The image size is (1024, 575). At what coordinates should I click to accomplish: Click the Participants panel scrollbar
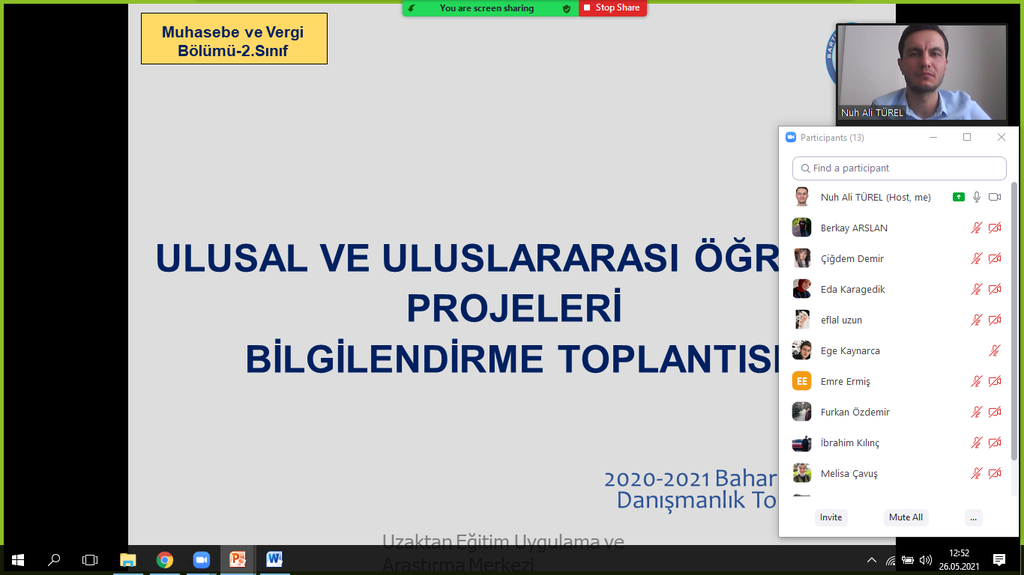tap(1014, 320)
